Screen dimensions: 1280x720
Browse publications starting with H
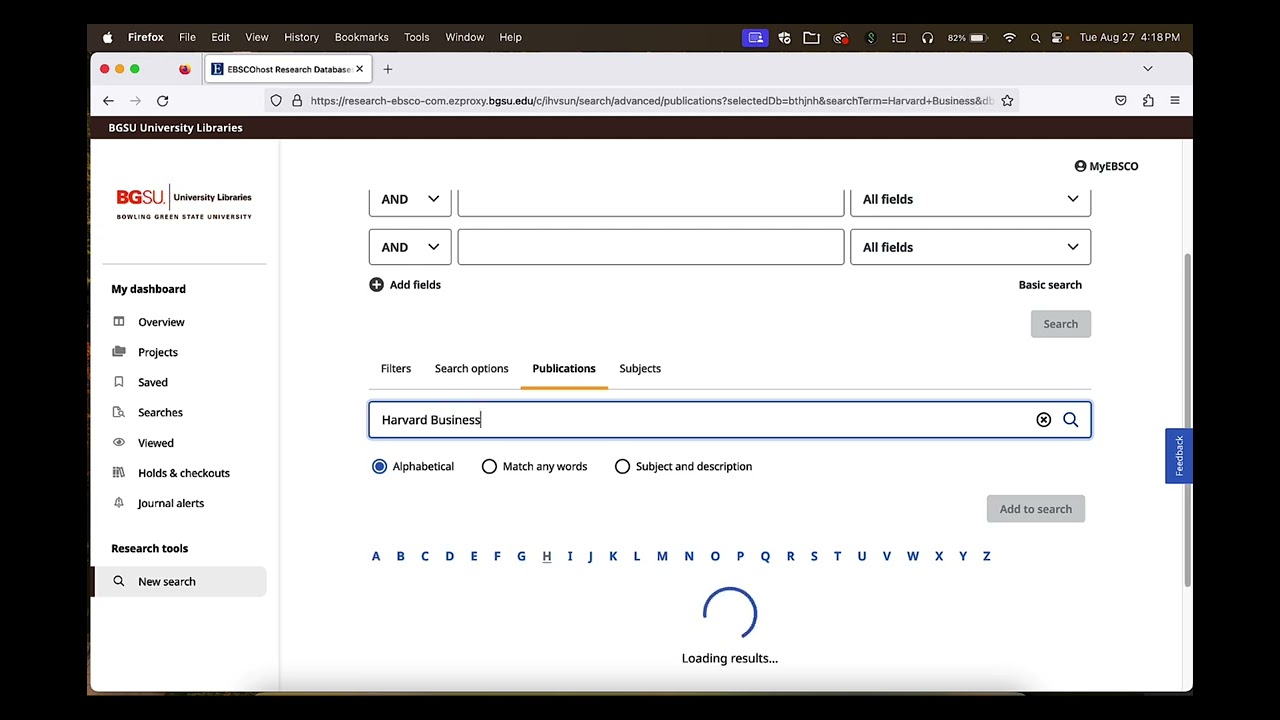(547, 556)
